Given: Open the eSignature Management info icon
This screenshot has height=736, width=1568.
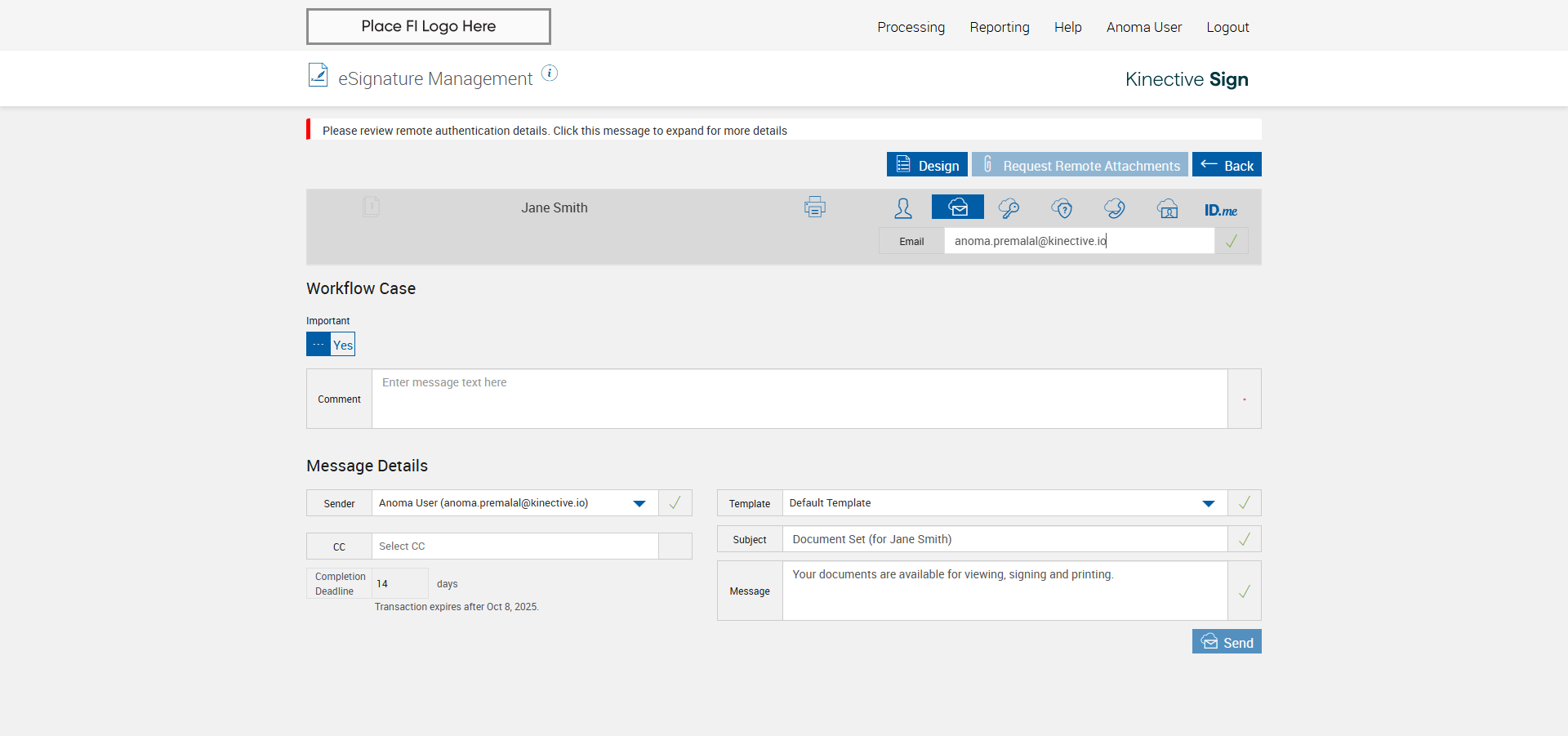Looking at the screenshot, I should pyautogui.click(x=550, y=74).
